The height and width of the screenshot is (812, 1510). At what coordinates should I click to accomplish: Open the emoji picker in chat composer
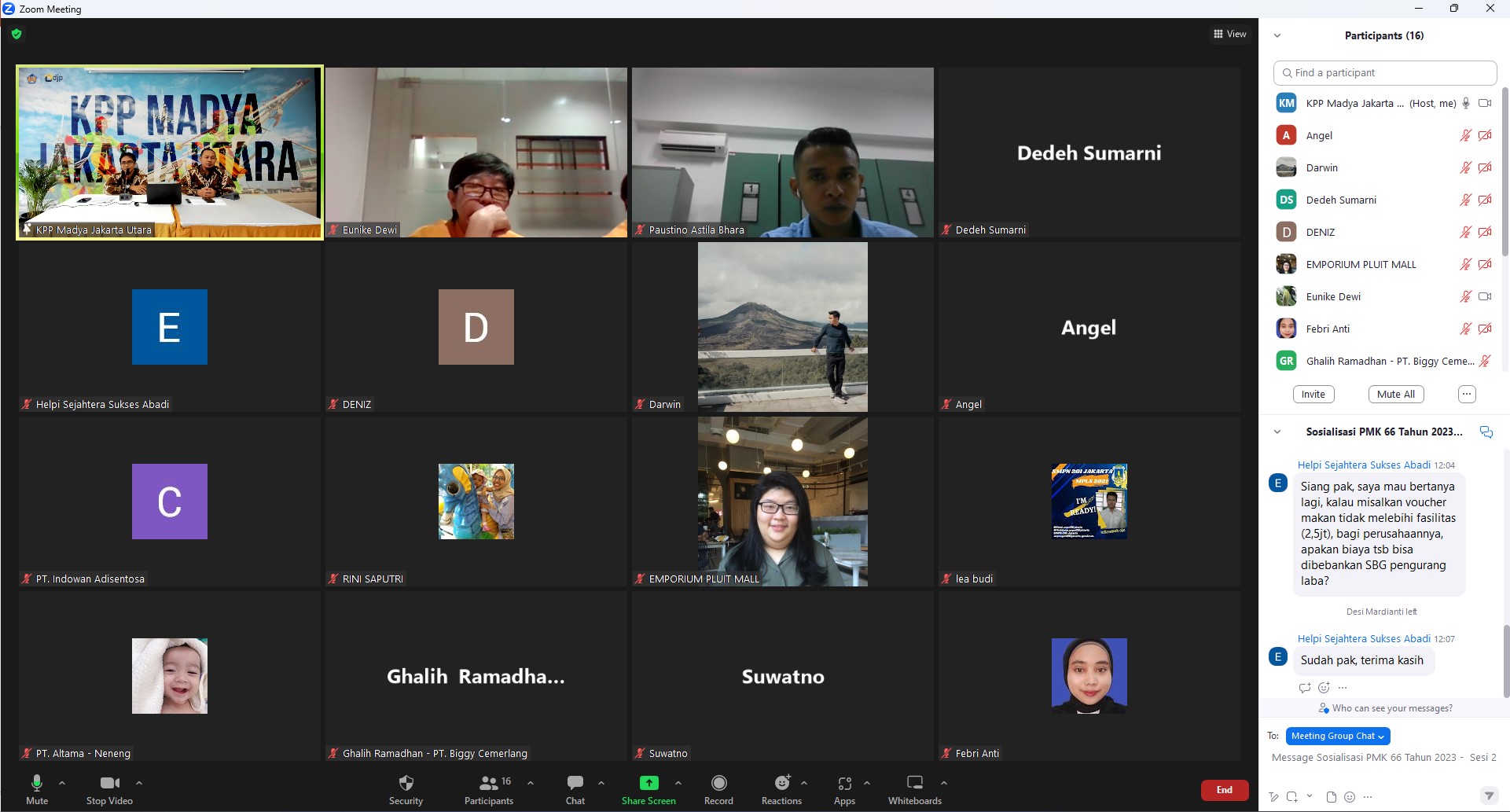coord(1350,796)
